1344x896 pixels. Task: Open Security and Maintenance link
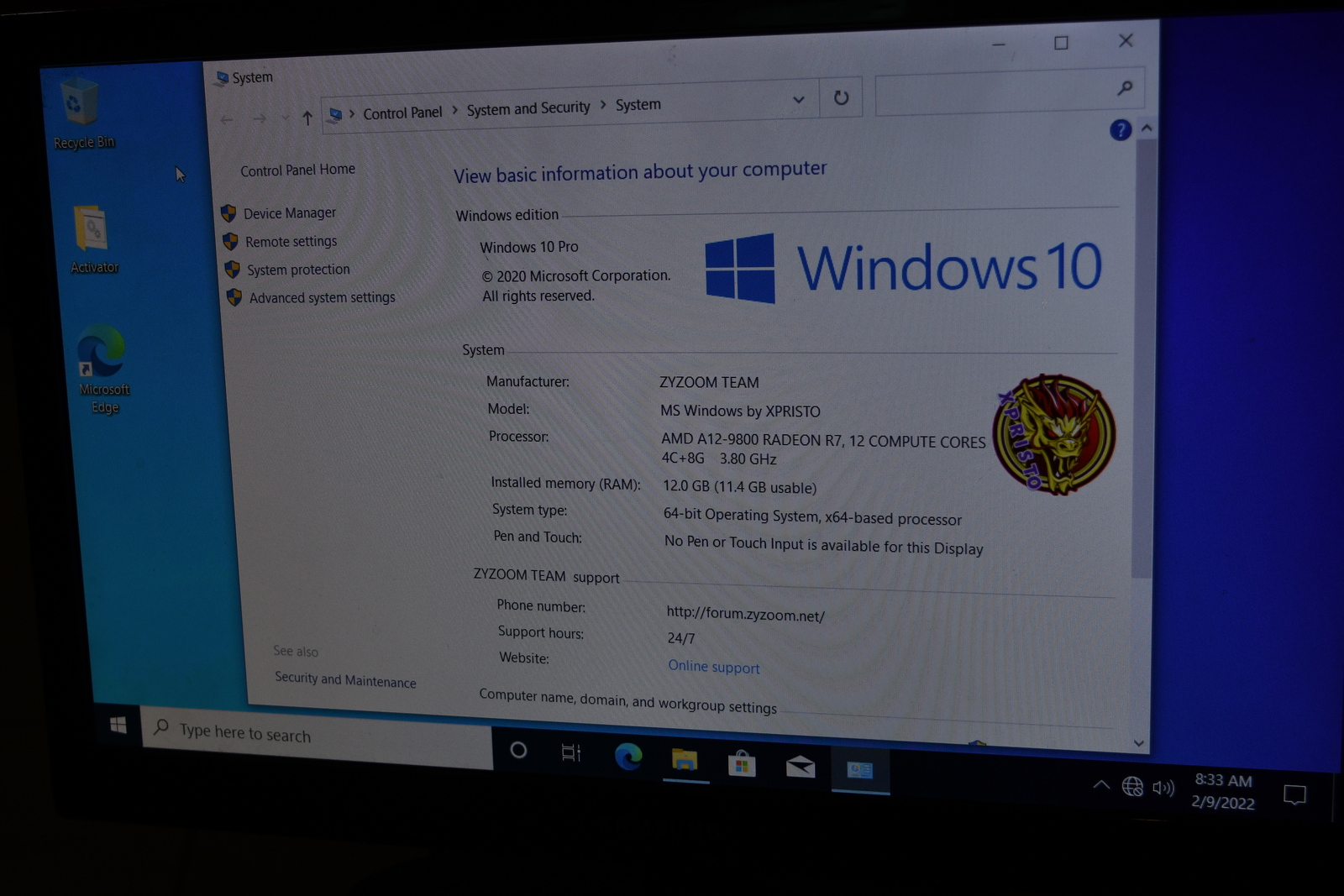(x=345, y=679)
